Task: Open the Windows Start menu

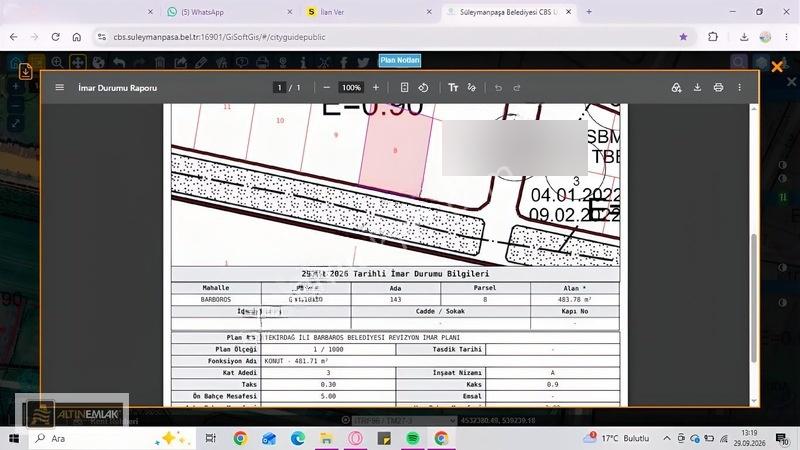Action: pyautogui.click(x=14, y=438)
